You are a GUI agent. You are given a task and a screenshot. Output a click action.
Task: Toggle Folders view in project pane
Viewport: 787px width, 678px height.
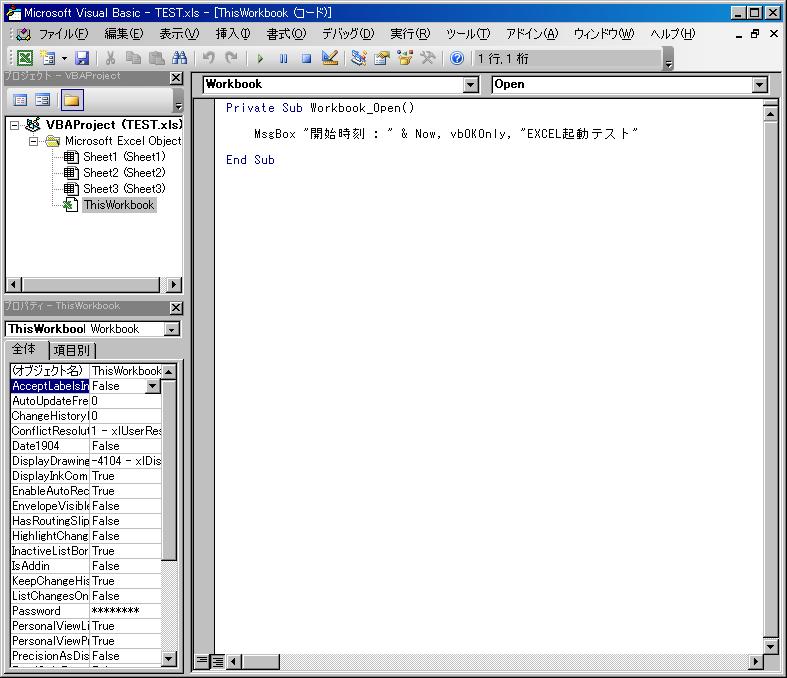click(x=72, y=100)
